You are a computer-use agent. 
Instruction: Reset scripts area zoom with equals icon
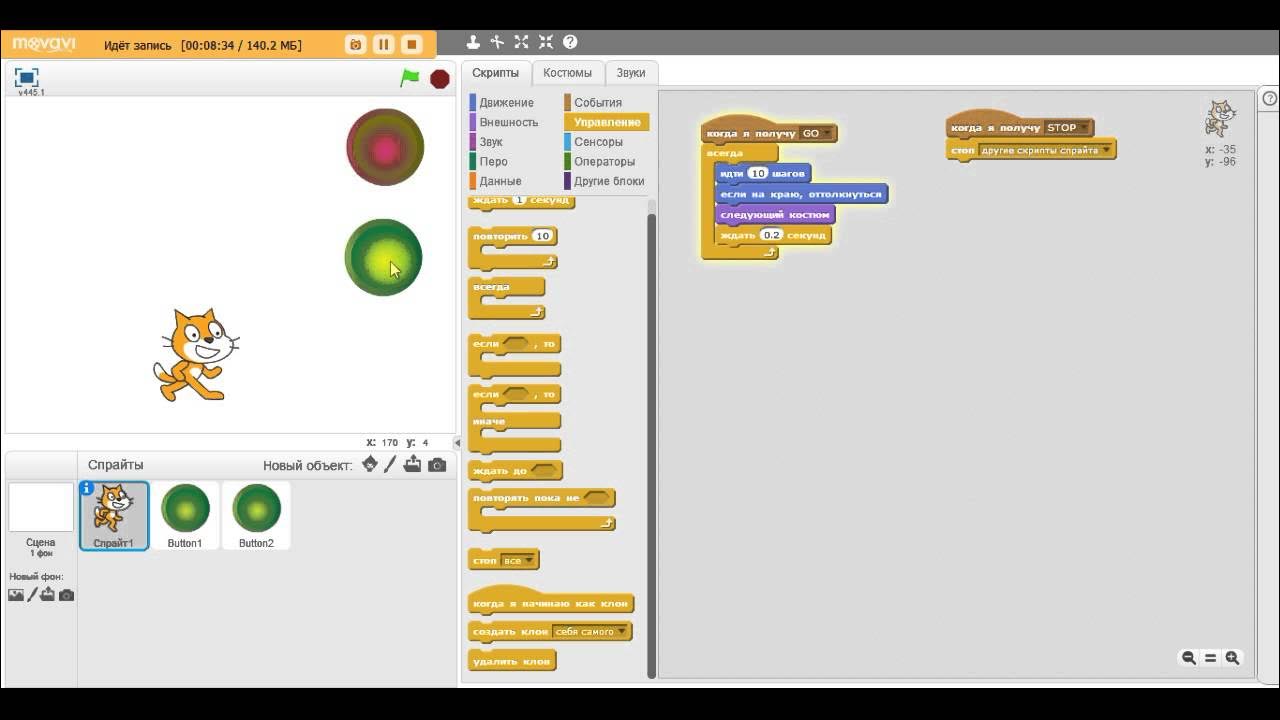point(1210,658)
